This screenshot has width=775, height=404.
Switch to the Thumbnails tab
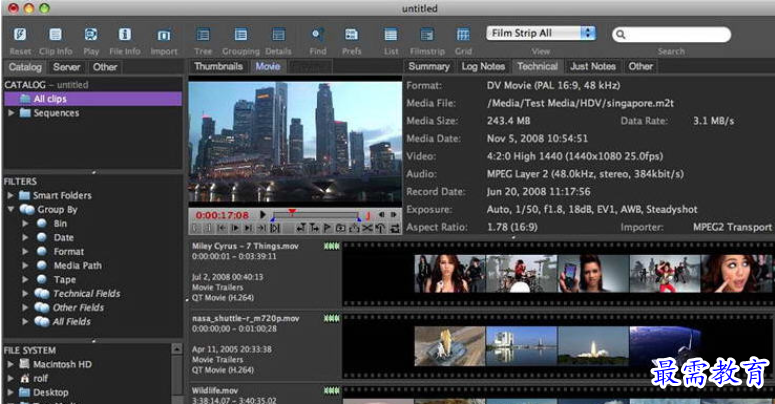click(x=218, y=66)
